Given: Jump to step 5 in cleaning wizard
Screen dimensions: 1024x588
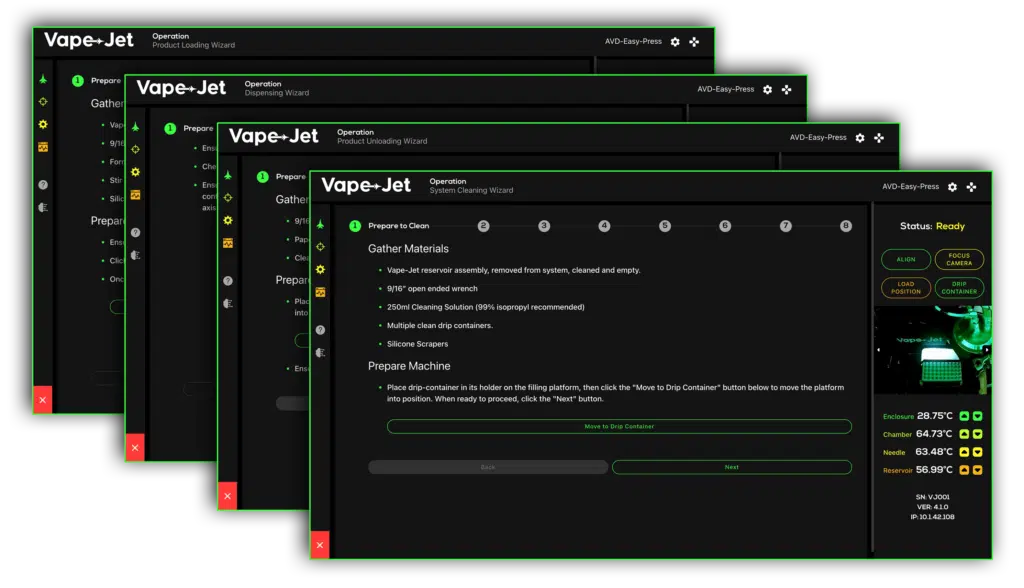Looking at the screenshot, I should point(665,226).
